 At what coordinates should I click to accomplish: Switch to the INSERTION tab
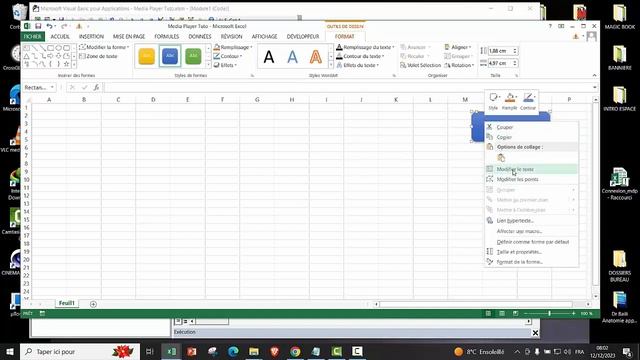click(91, 36)
